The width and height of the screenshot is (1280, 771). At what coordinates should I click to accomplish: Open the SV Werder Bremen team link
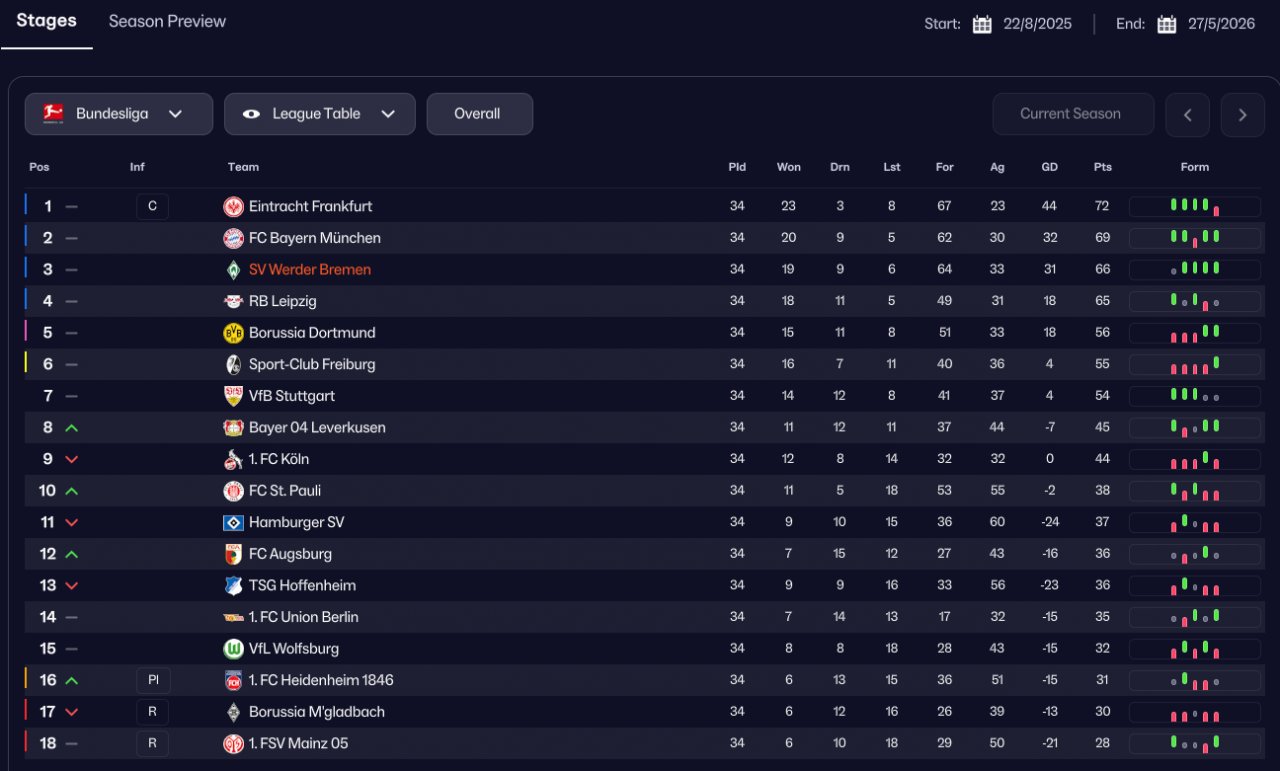[x=309, y=270]
